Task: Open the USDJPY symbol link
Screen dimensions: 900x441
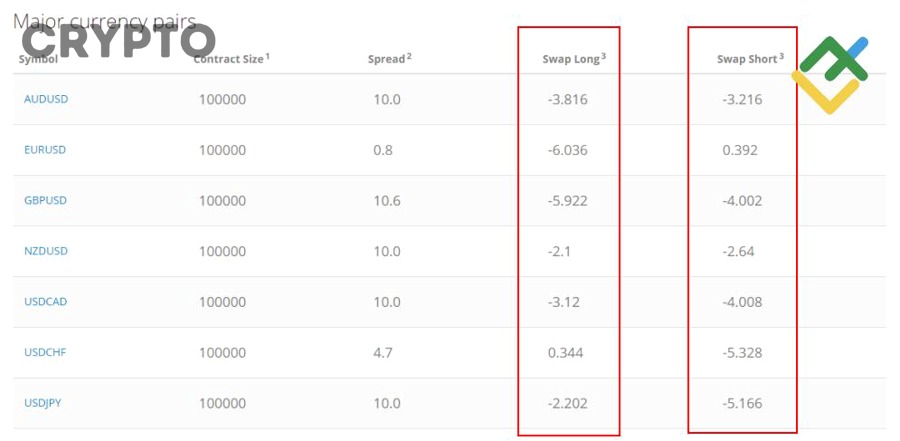Action: click(x=42, y=403)
